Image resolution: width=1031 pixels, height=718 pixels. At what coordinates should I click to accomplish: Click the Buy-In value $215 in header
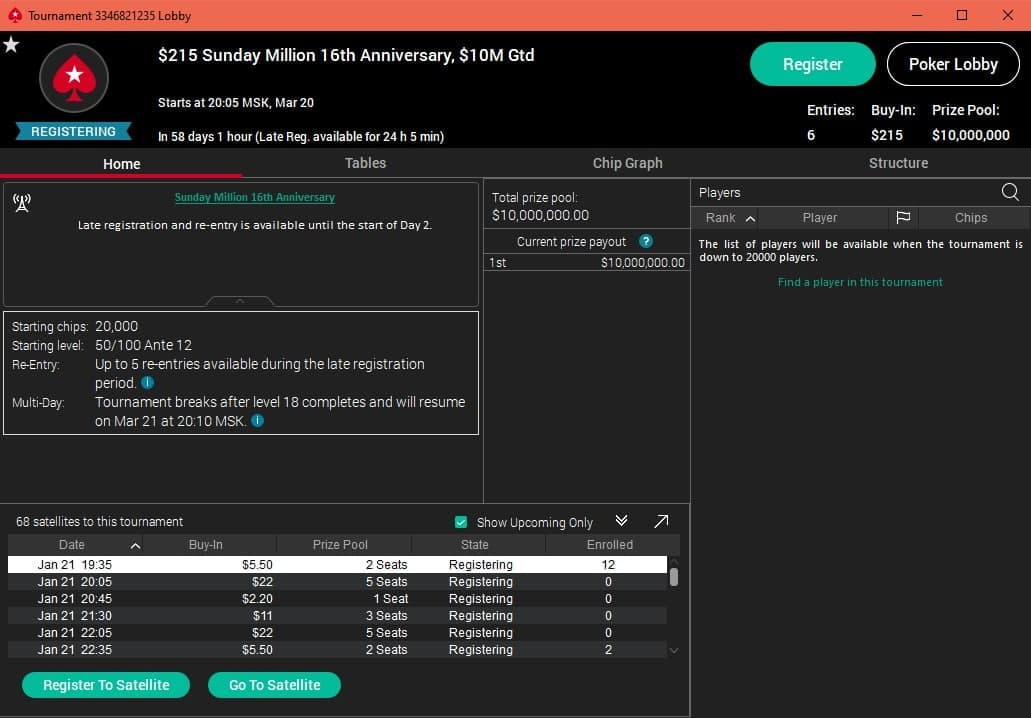pyautogui.click(x=886, y=135)
